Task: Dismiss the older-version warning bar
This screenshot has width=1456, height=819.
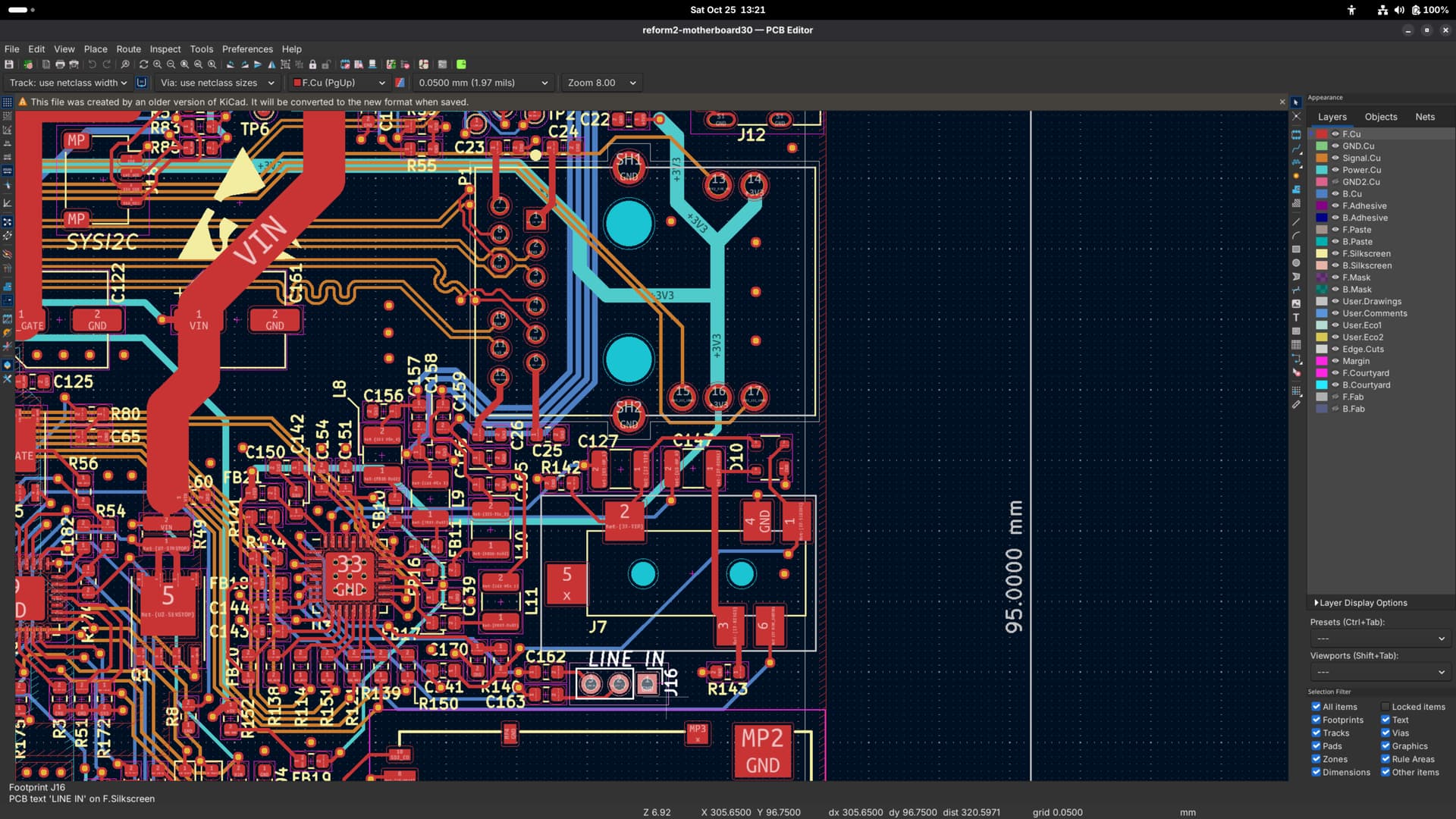Action: (1282, 102)
